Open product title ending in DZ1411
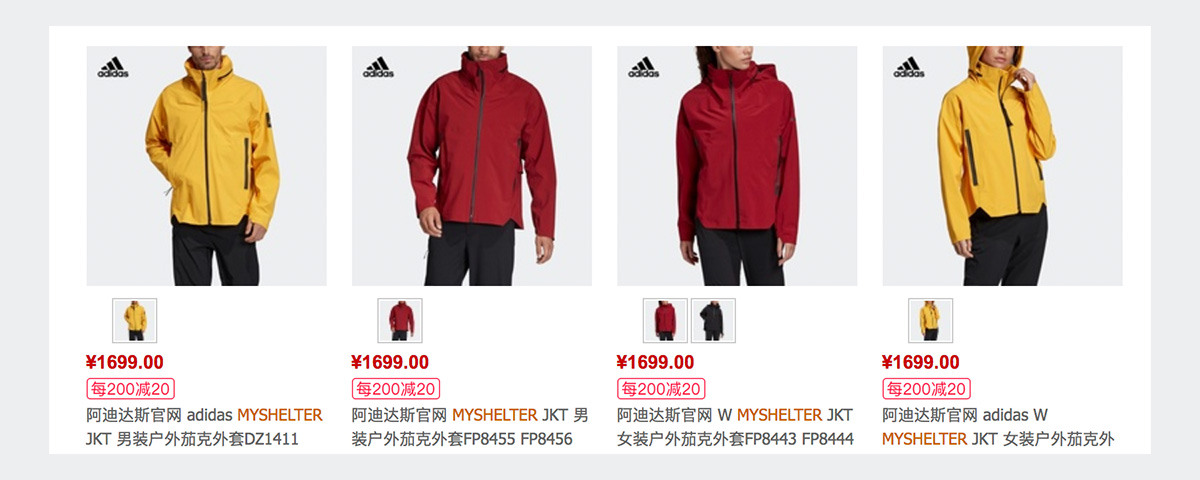Image resolution: width=1200 pixels, height=480 pixels. (x=205, y=427)
